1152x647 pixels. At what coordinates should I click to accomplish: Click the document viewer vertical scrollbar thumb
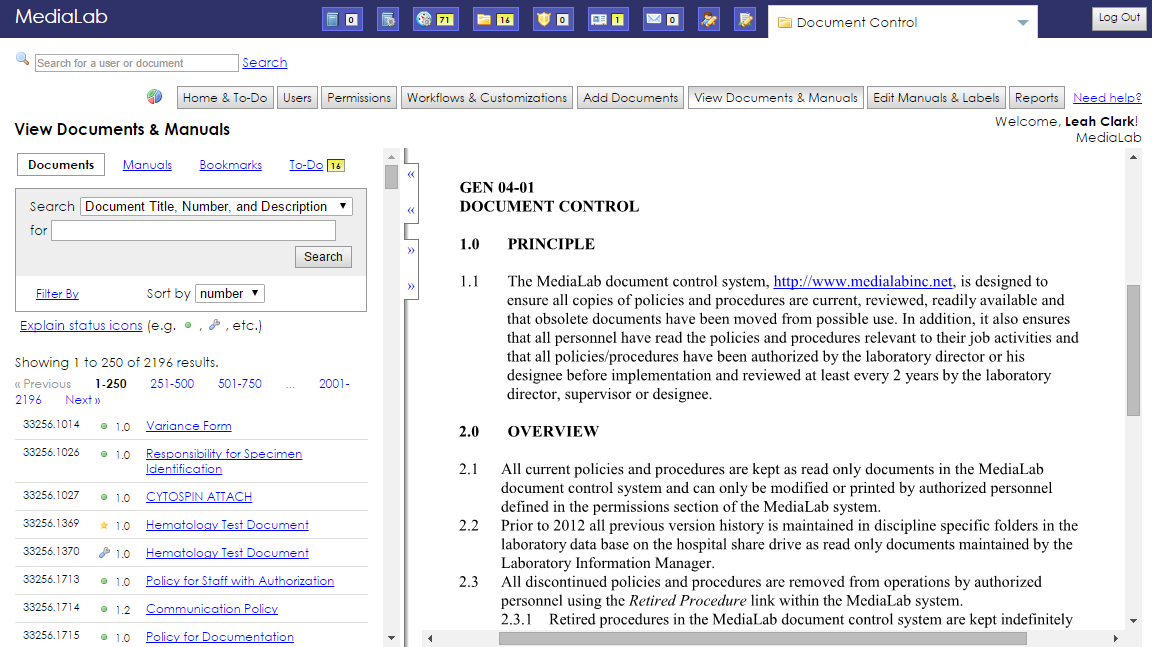(x=1133, y=350)
